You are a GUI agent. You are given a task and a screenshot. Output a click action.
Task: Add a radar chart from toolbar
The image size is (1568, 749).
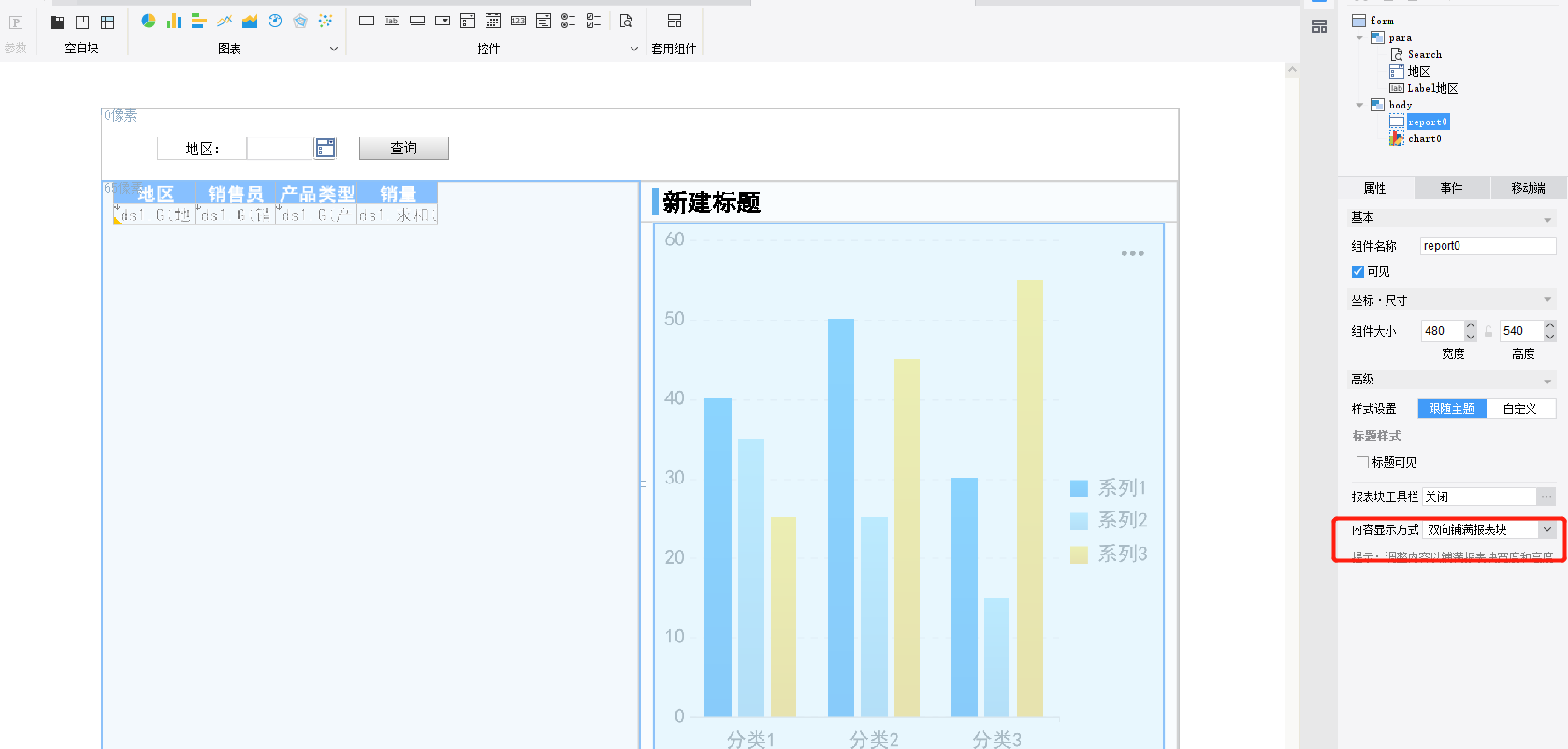click(x=300, y=21)
